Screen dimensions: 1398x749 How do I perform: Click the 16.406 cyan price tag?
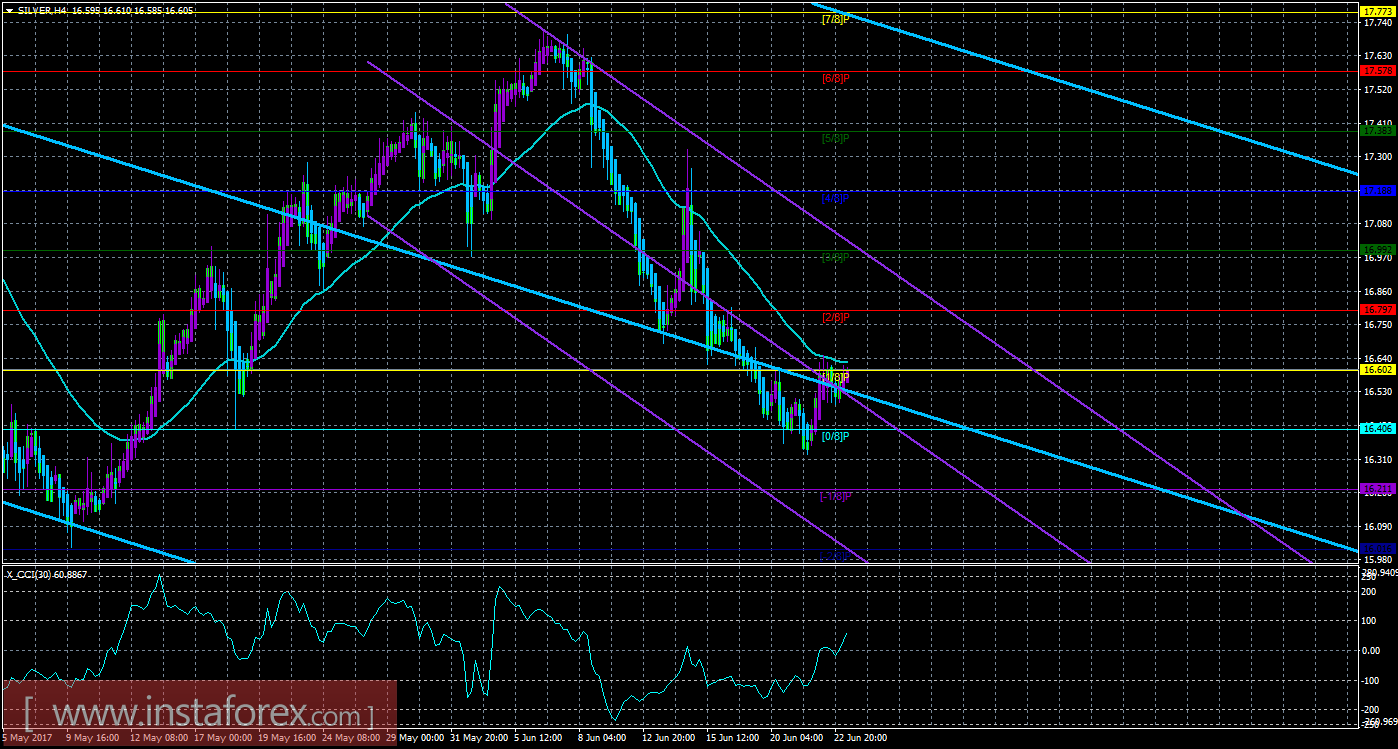pyautogui.click(x=1377, y=429)
